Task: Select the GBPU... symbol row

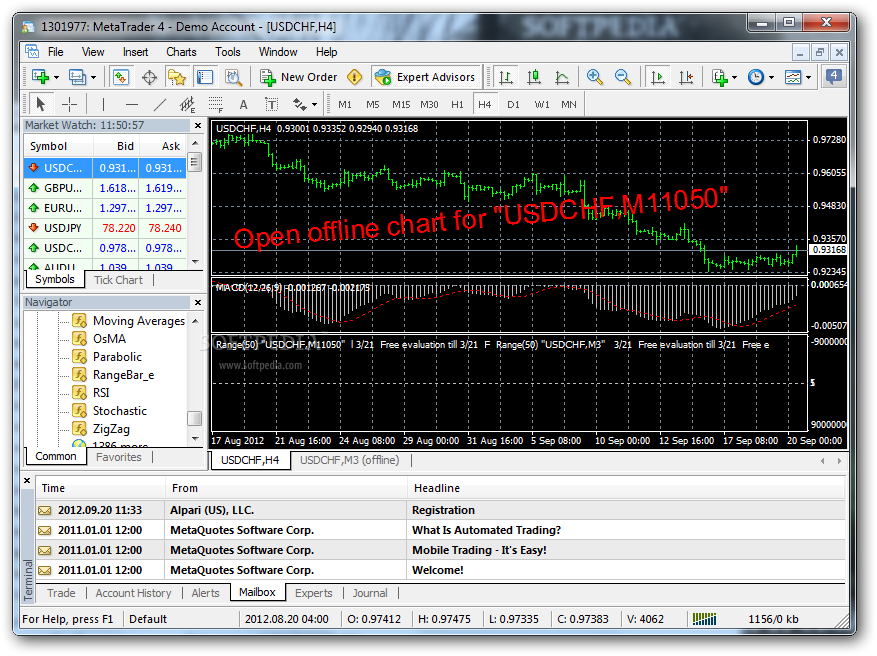Action: click(x=105, y=188)
